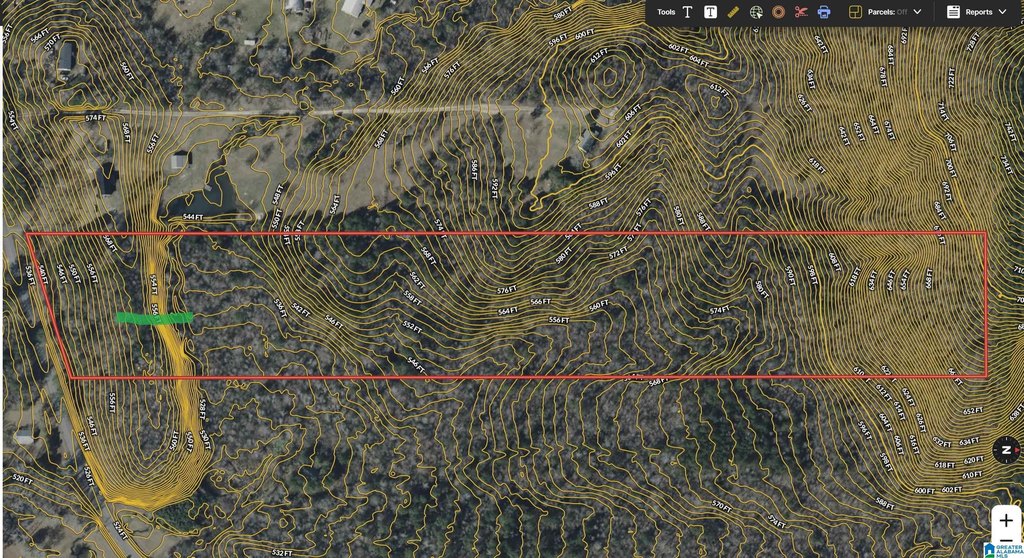The height and width of the screenshot is (558, 1024).
Task: Zoom in with the plus button
Action: (x=1006, y=520)
